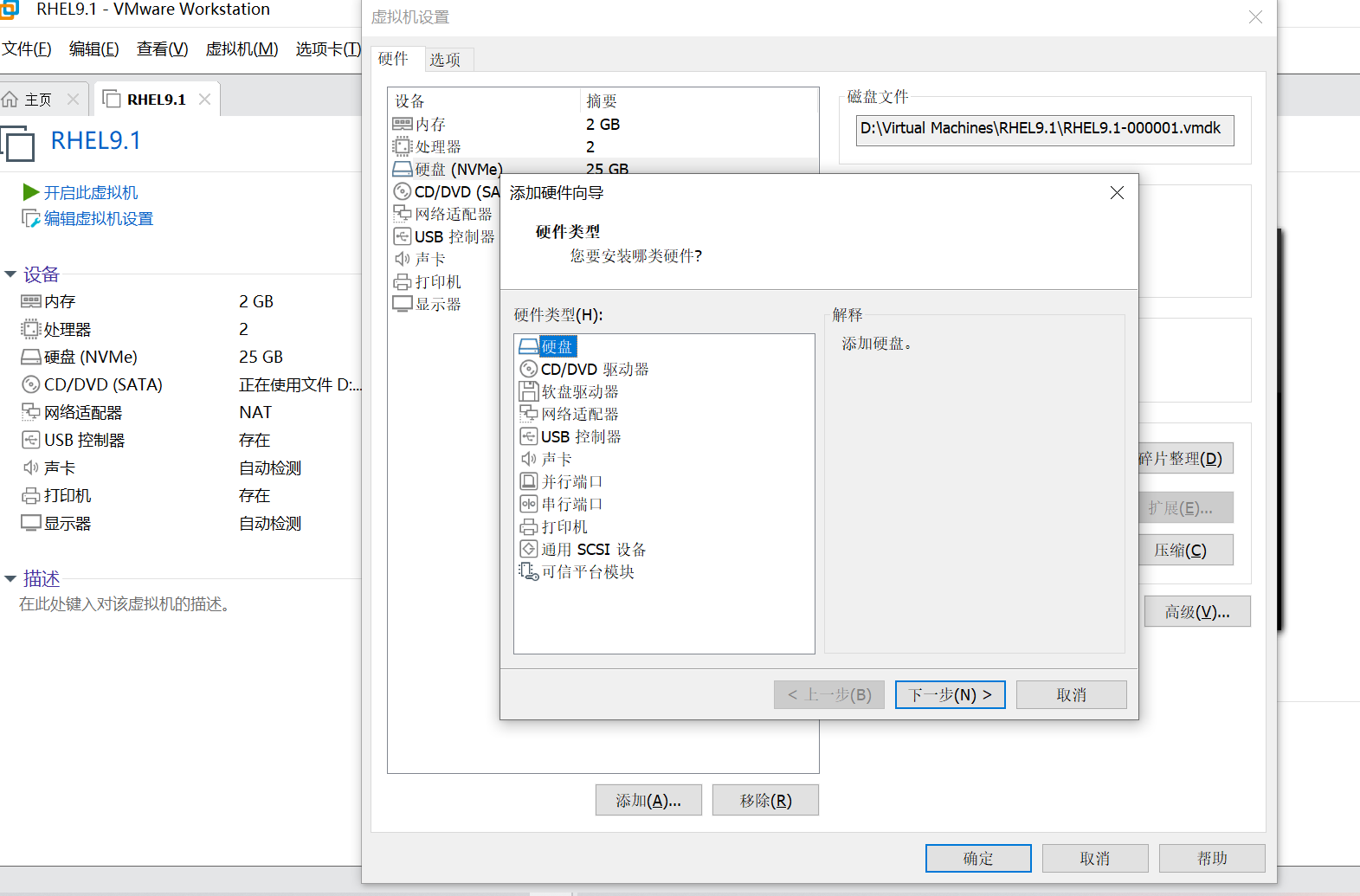This screenshot has height=896, width=1360.
Task: Click the 移除(R) button in VM settings
Action: (765, 801)
